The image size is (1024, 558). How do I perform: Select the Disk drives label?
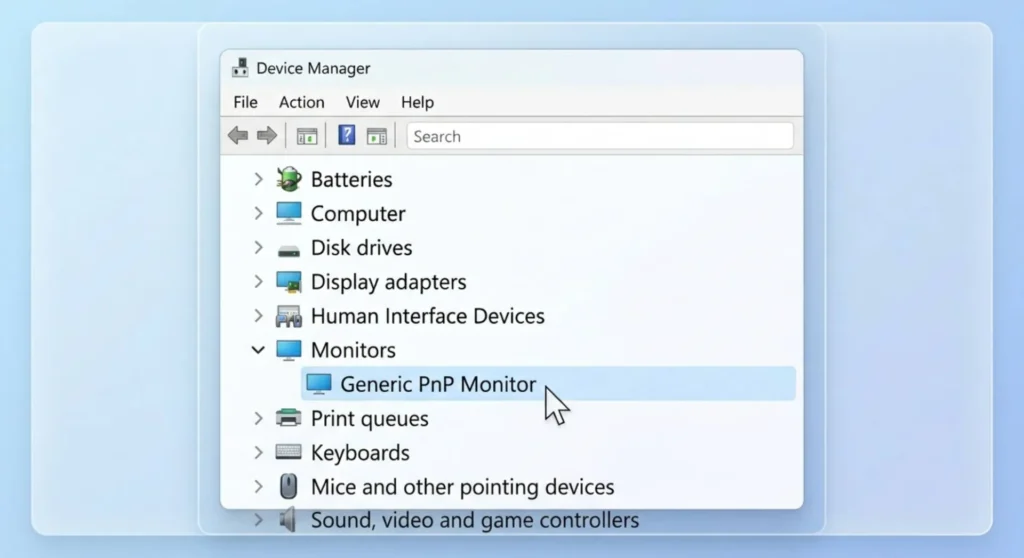362,248
